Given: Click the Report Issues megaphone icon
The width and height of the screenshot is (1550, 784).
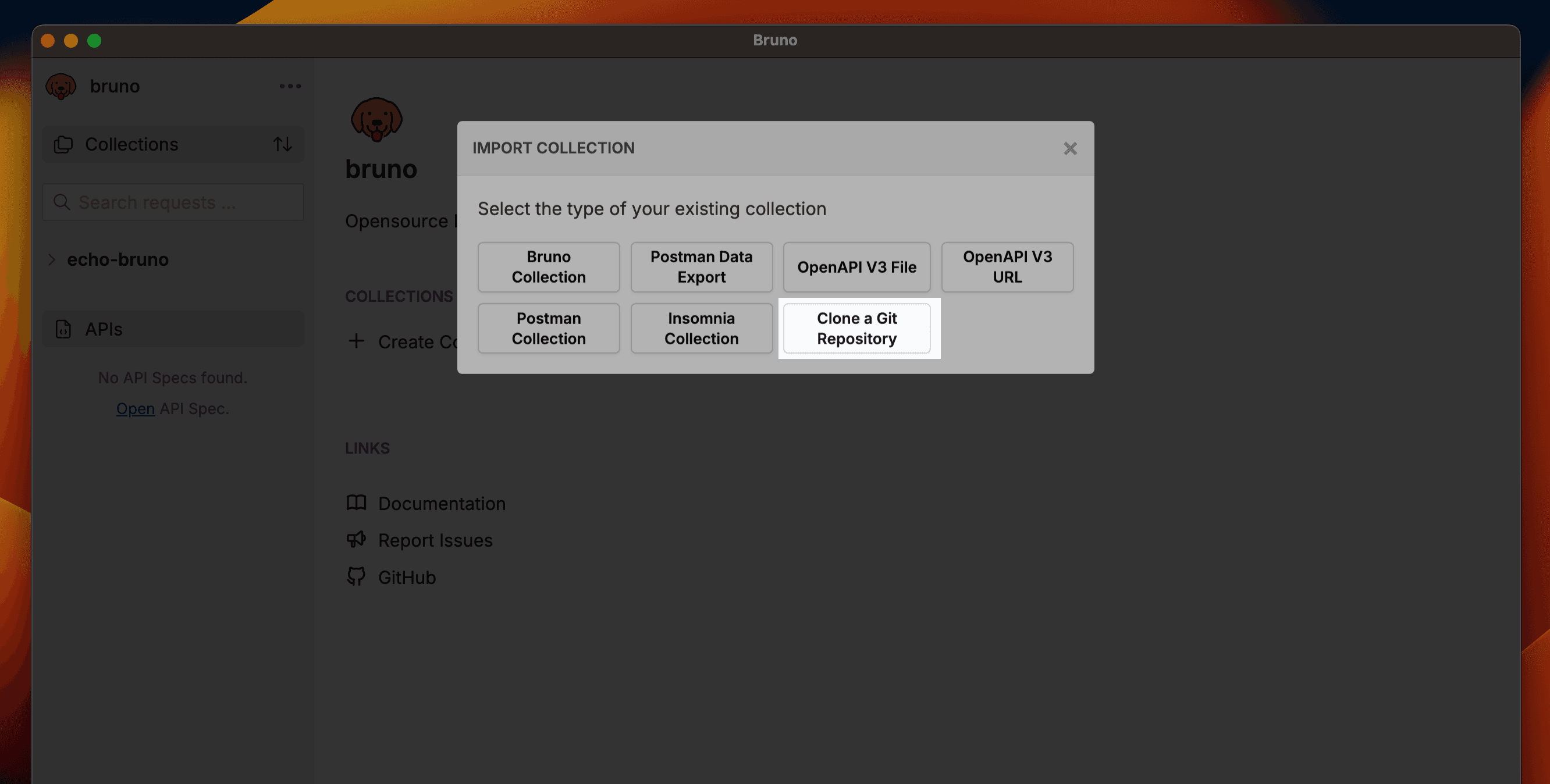Looking at the screenshot, I should tap(357, 540).
